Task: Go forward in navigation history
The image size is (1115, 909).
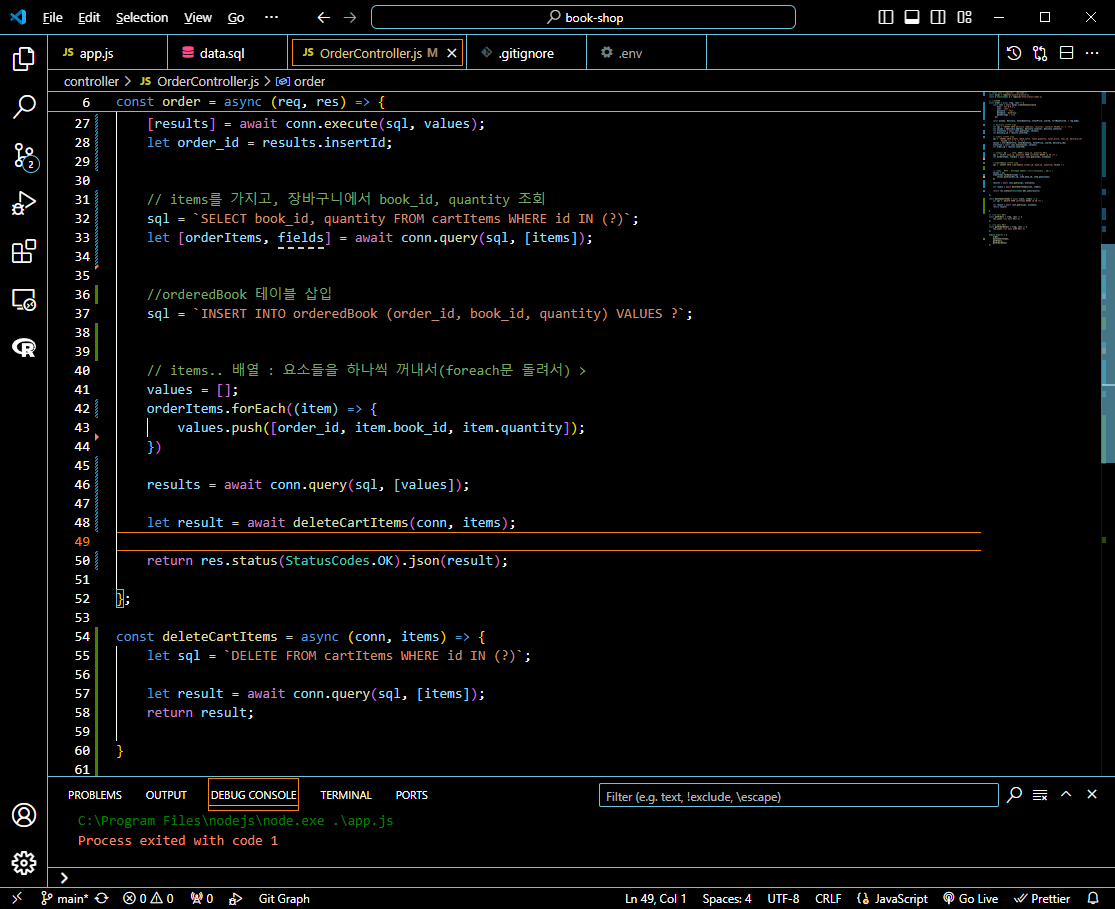Action: 350,18
